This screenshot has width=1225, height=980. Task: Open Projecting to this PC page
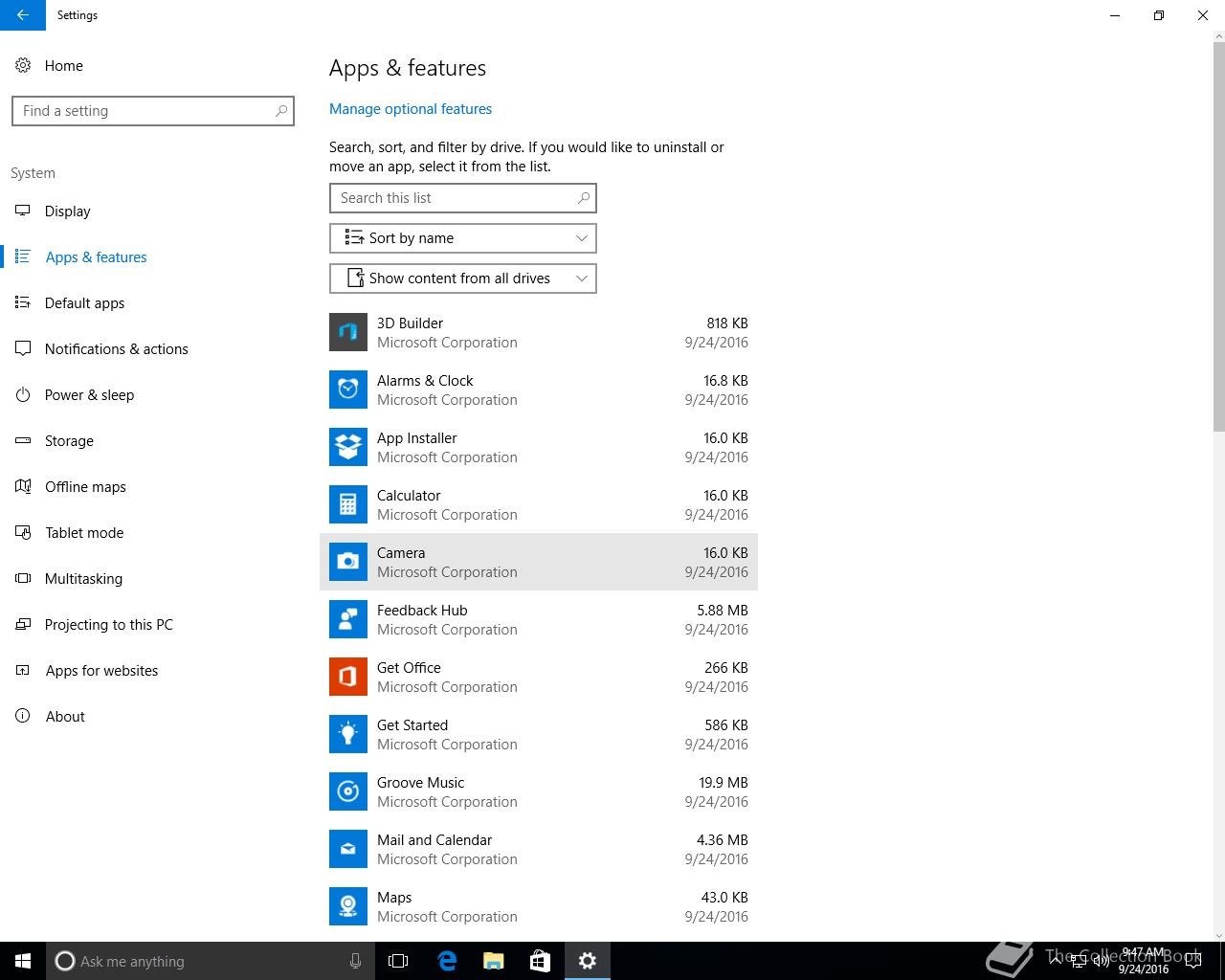pos(109,624)
